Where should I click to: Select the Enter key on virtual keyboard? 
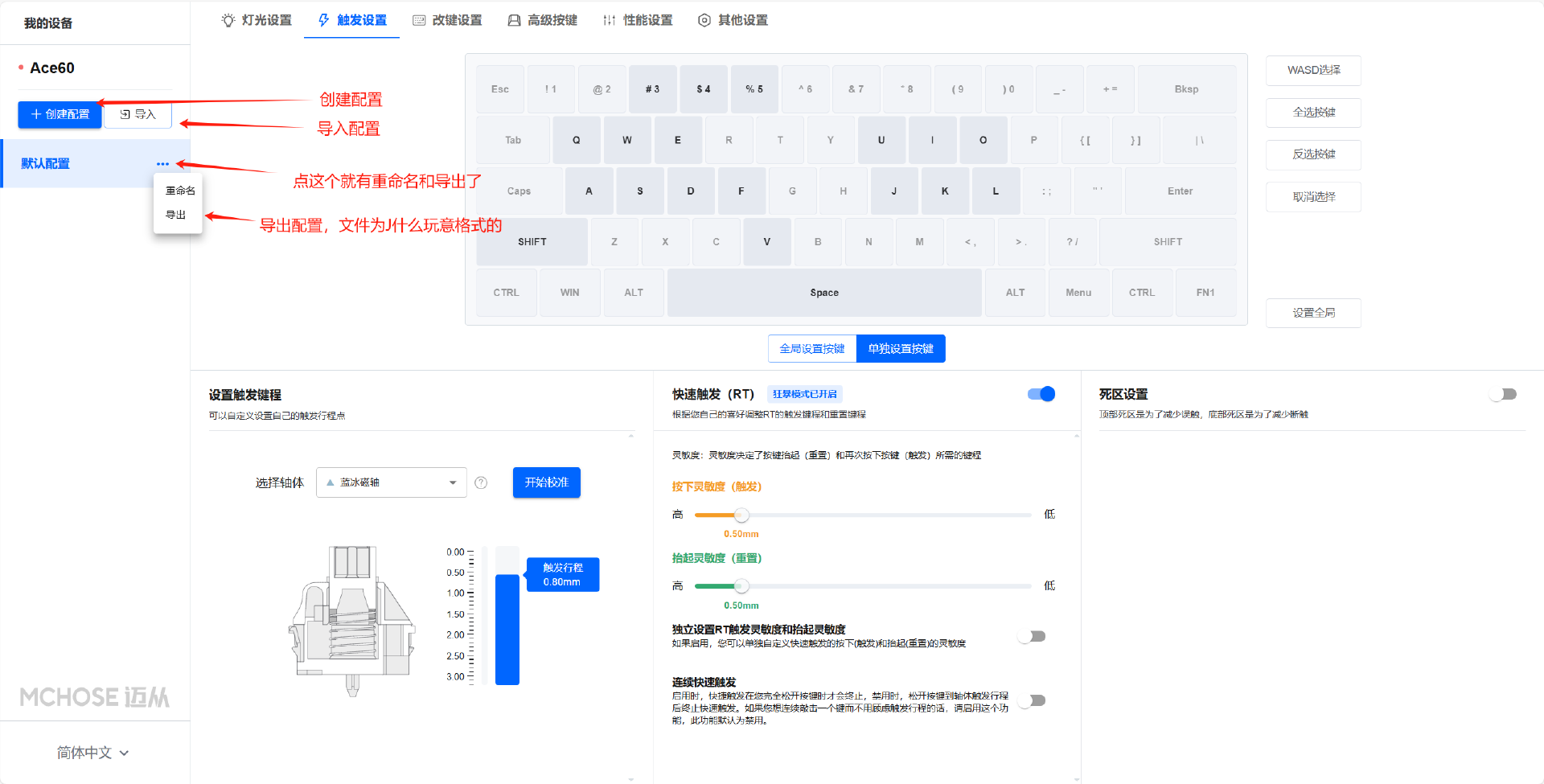pos(1181,191)
